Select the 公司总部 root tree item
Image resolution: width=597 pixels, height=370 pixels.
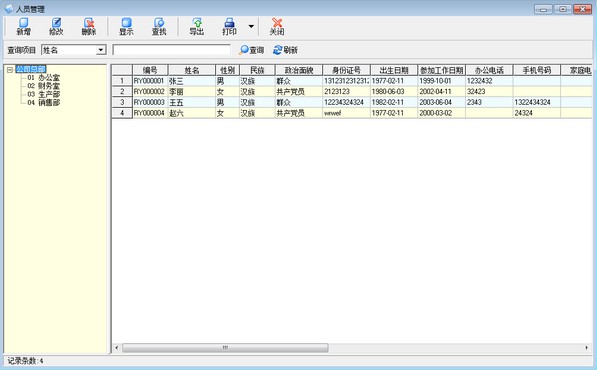click(x=30, y=69)
